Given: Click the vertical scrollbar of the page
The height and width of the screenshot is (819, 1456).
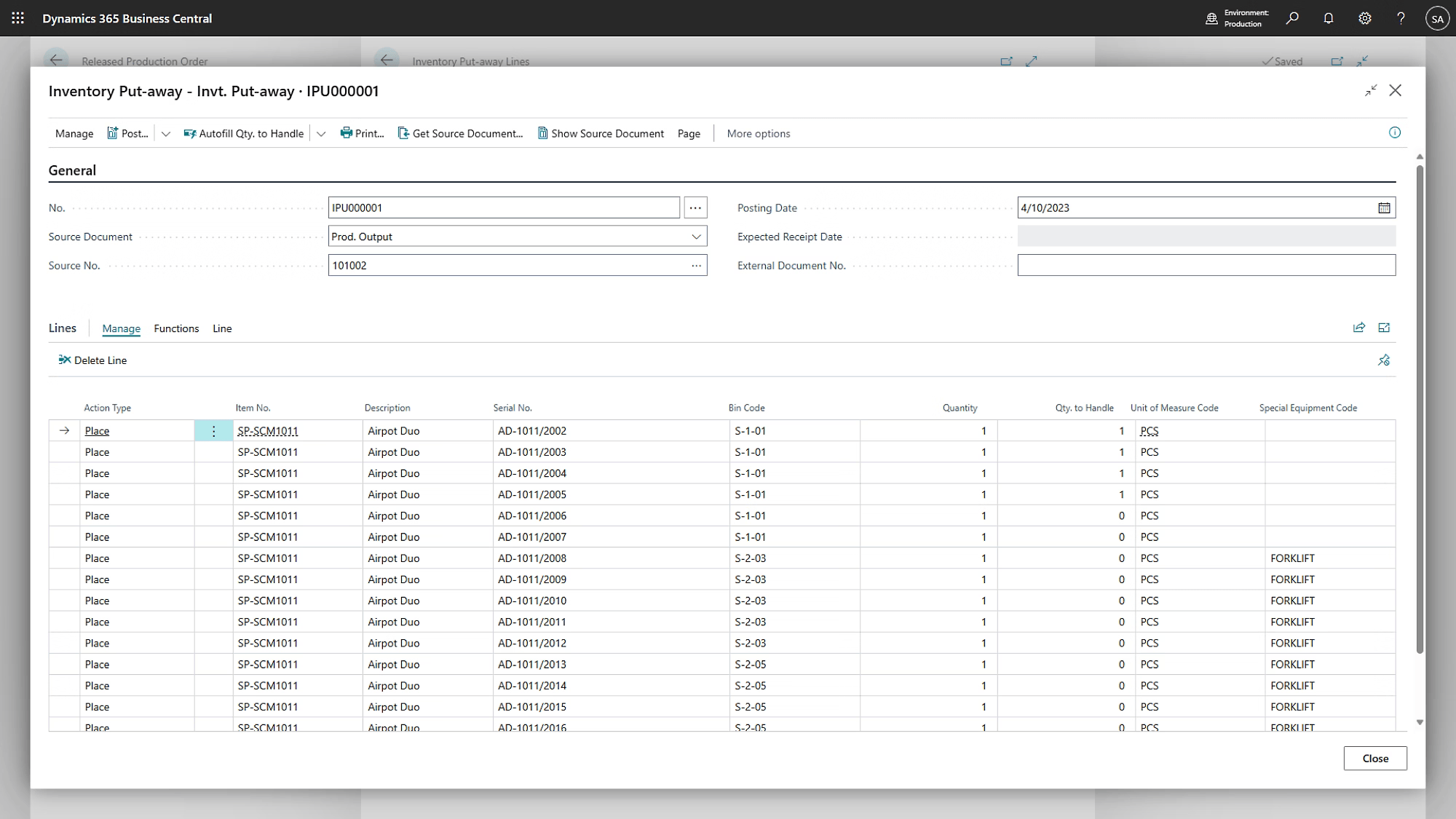Looking at the screenshot, I should (x=1420, y=408).
